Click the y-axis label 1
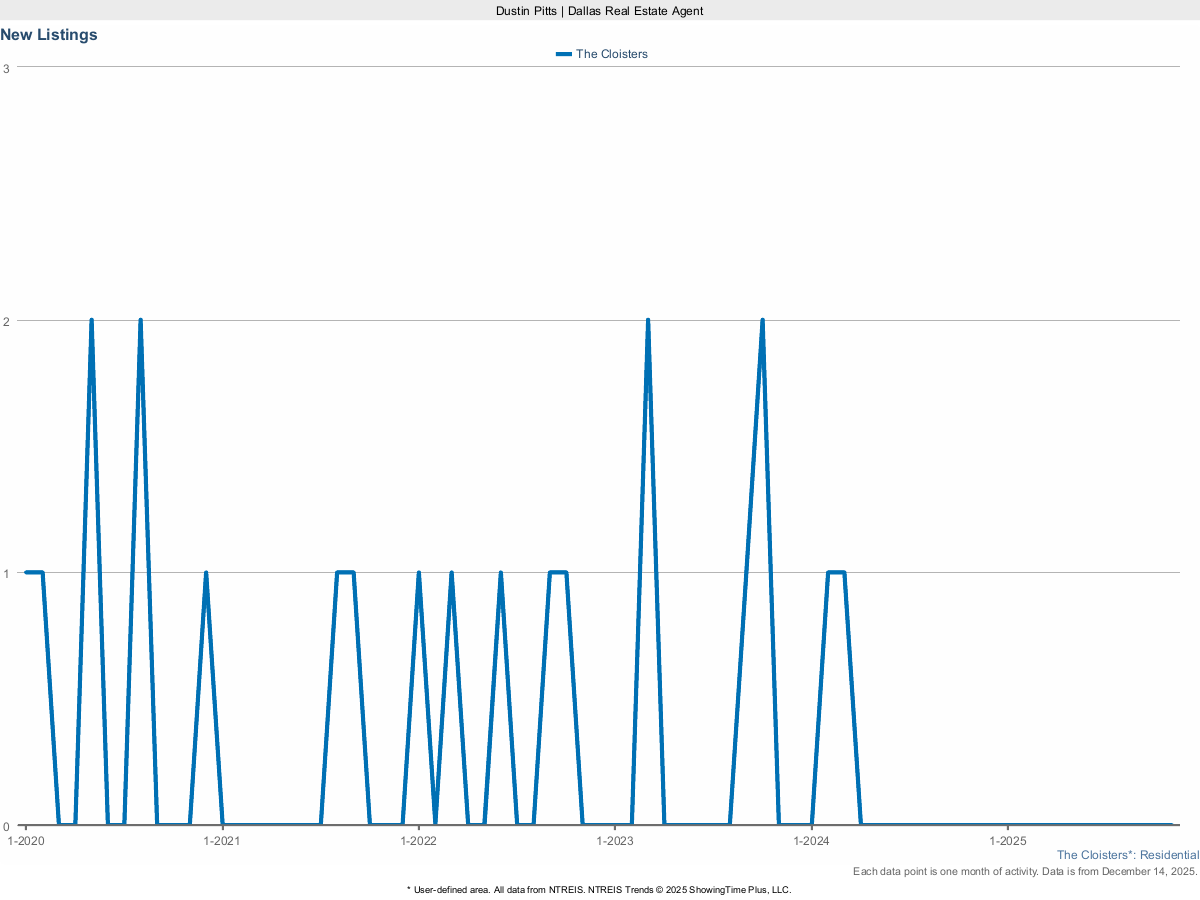 (x=7, y=573)
